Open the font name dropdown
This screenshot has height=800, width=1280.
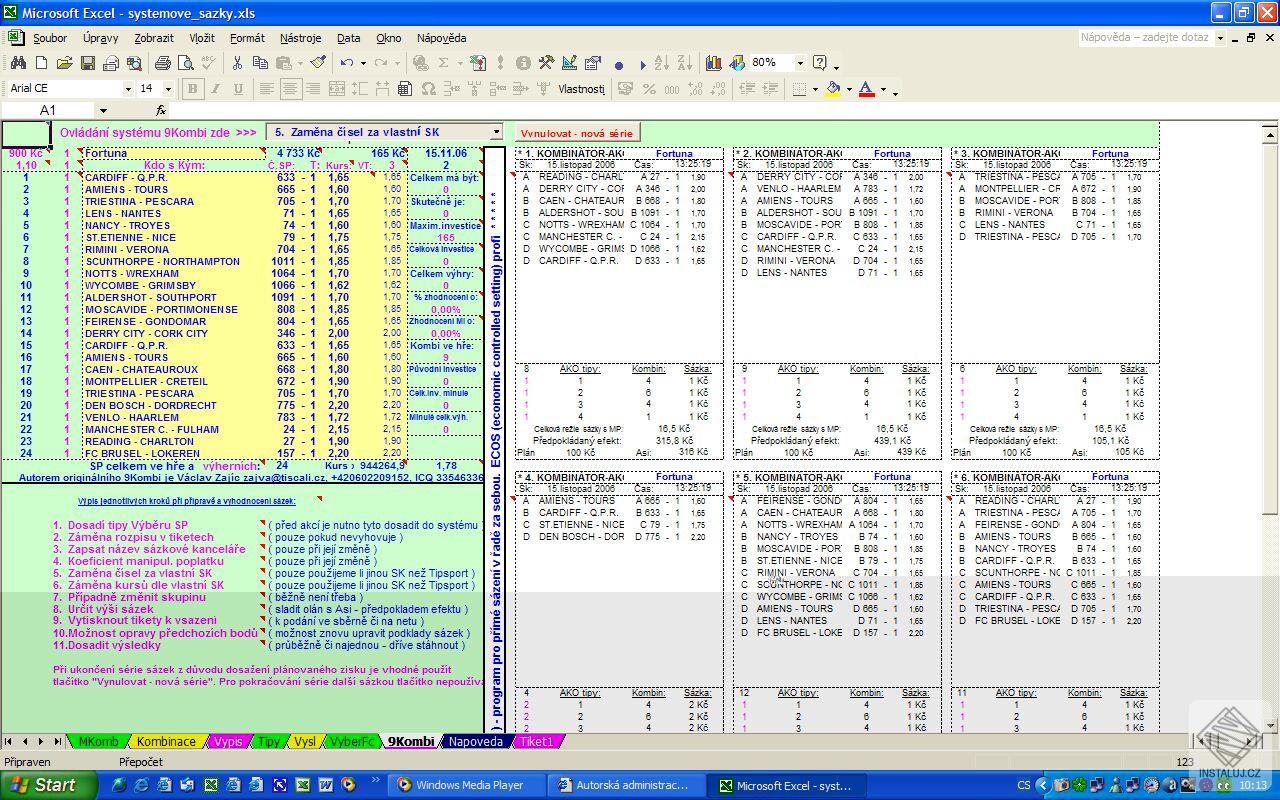[128, 89]
